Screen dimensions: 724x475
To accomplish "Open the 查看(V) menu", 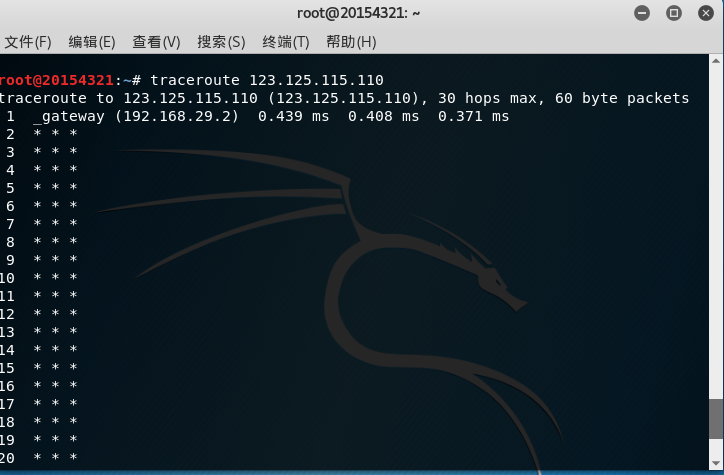I will point(156,42).
